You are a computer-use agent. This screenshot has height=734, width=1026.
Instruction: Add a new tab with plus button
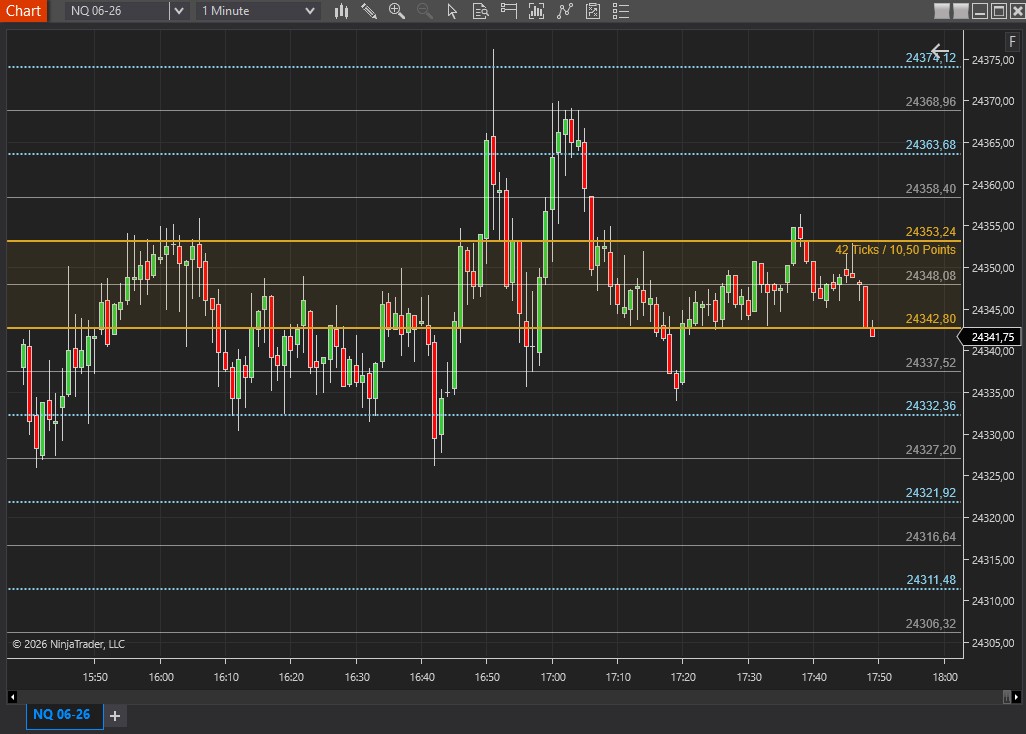pos(115,715)
